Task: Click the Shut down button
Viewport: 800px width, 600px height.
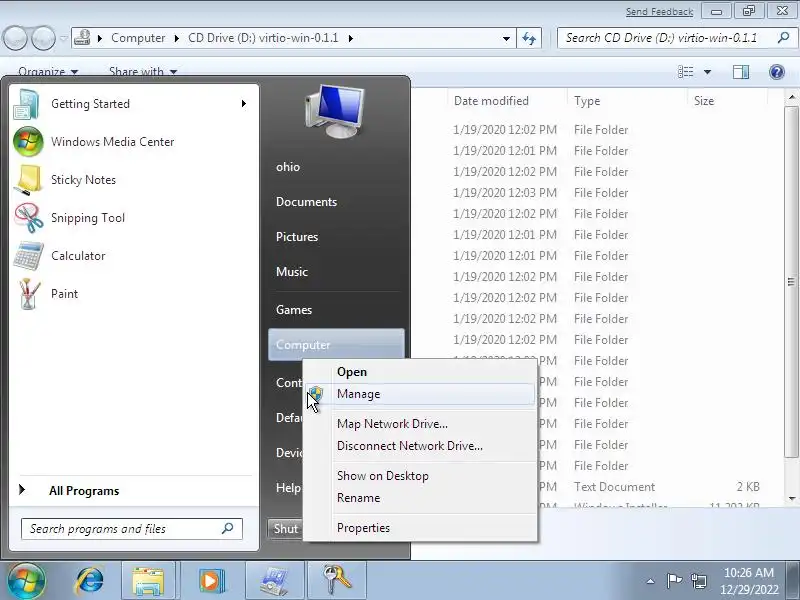Action: click(285, 529)
